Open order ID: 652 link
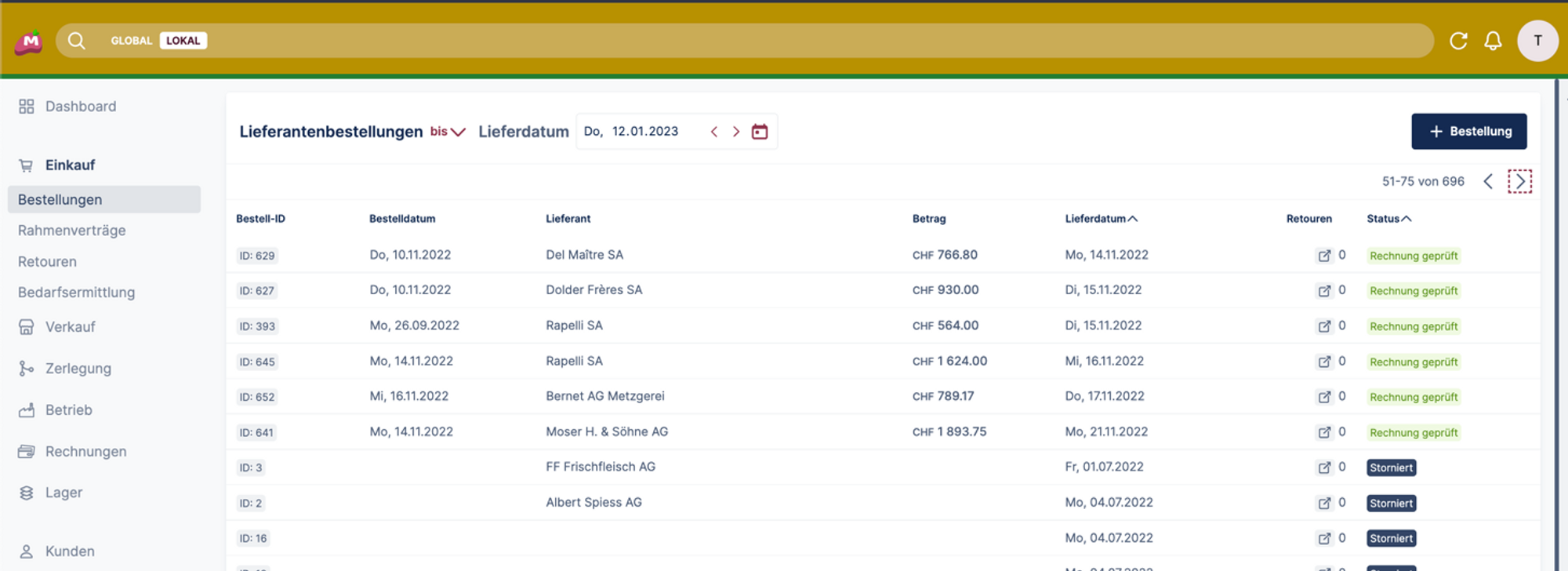Image resolution: width=1568 pixels, height=571 pixels. (x=257, y=397)
